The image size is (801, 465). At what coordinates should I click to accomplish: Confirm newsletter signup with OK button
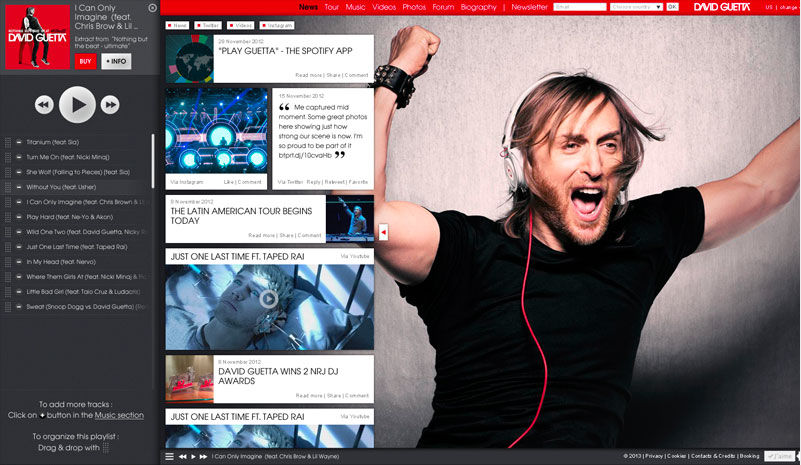tap(672, 7)
